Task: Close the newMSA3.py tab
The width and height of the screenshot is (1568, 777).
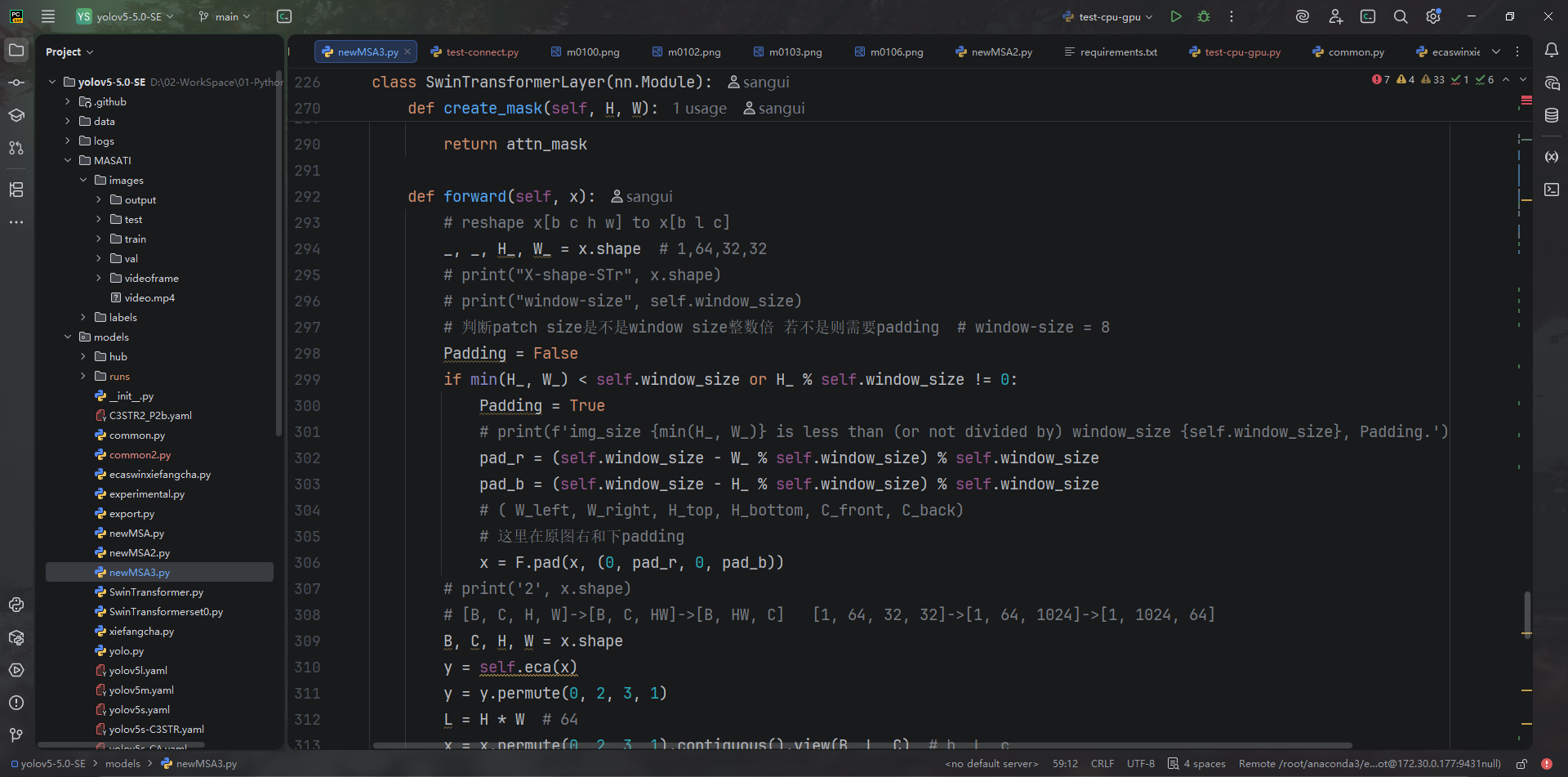Action: [408, 52]
